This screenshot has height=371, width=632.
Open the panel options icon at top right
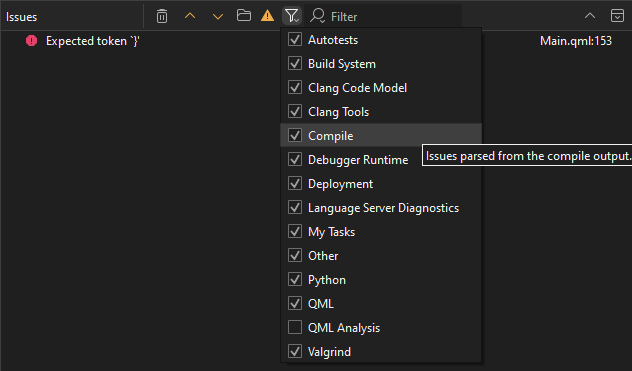pyautogui.click(x=617, y=16)
